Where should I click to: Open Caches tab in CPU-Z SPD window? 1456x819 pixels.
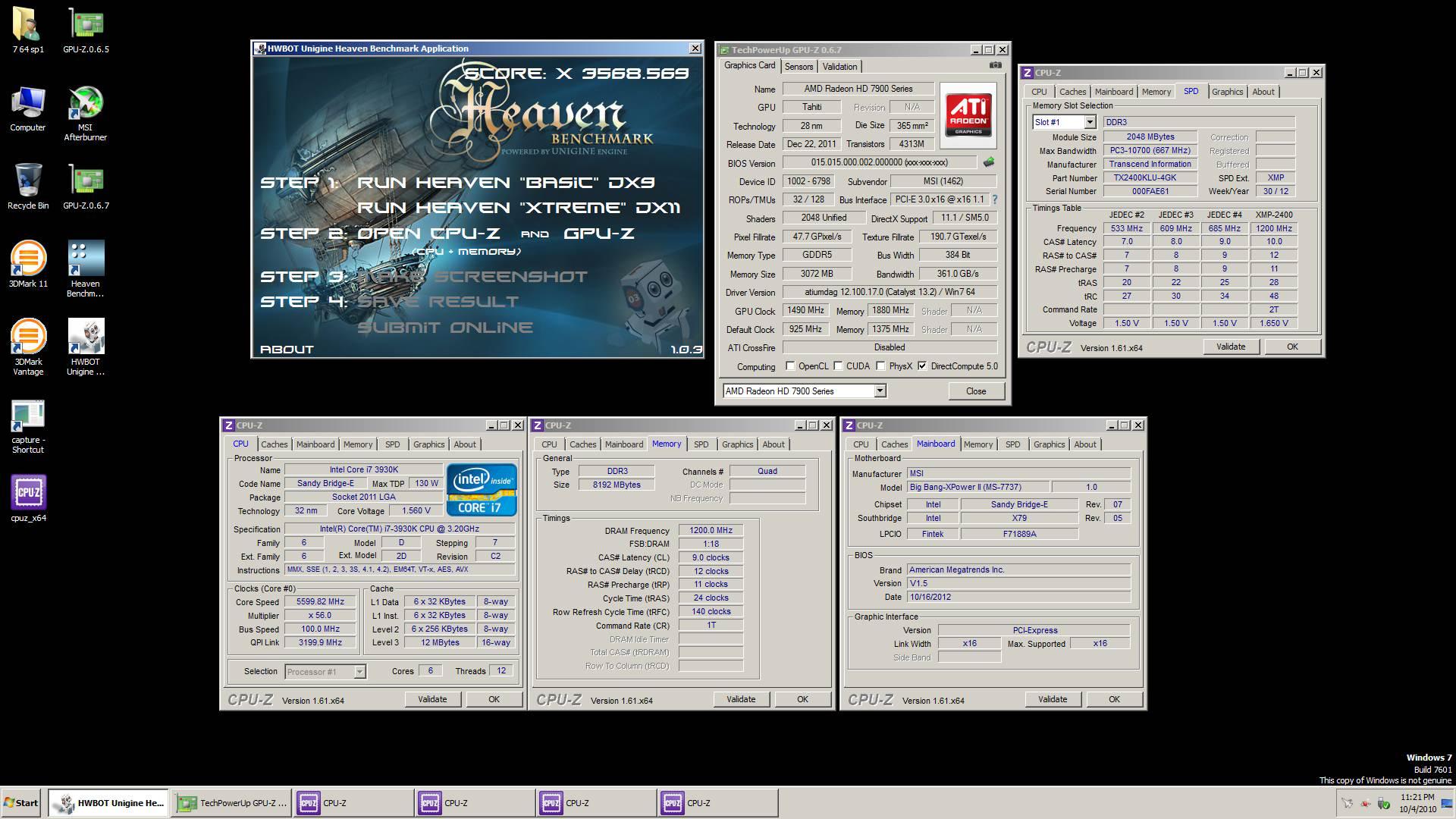[x=1072, y=92]
